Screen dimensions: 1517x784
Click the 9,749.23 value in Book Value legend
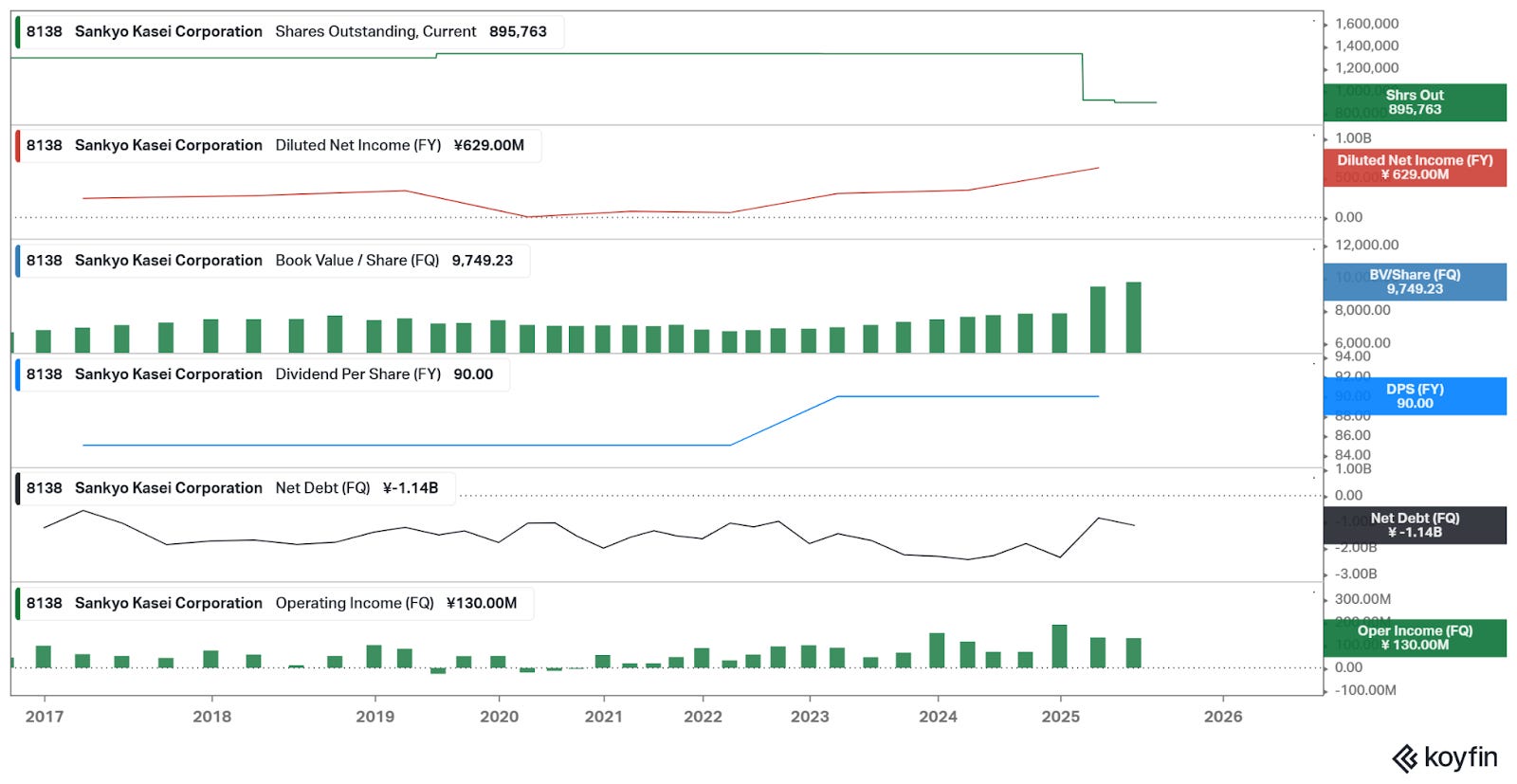tap(482, 260)
